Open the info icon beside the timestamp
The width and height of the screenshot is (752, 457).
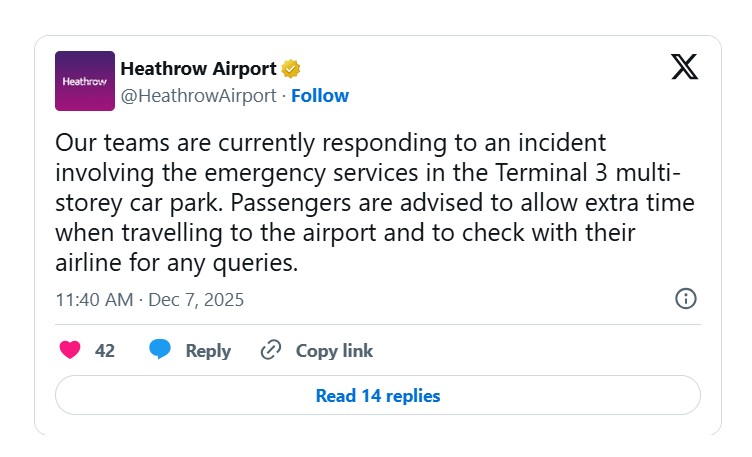coord(686,299)
